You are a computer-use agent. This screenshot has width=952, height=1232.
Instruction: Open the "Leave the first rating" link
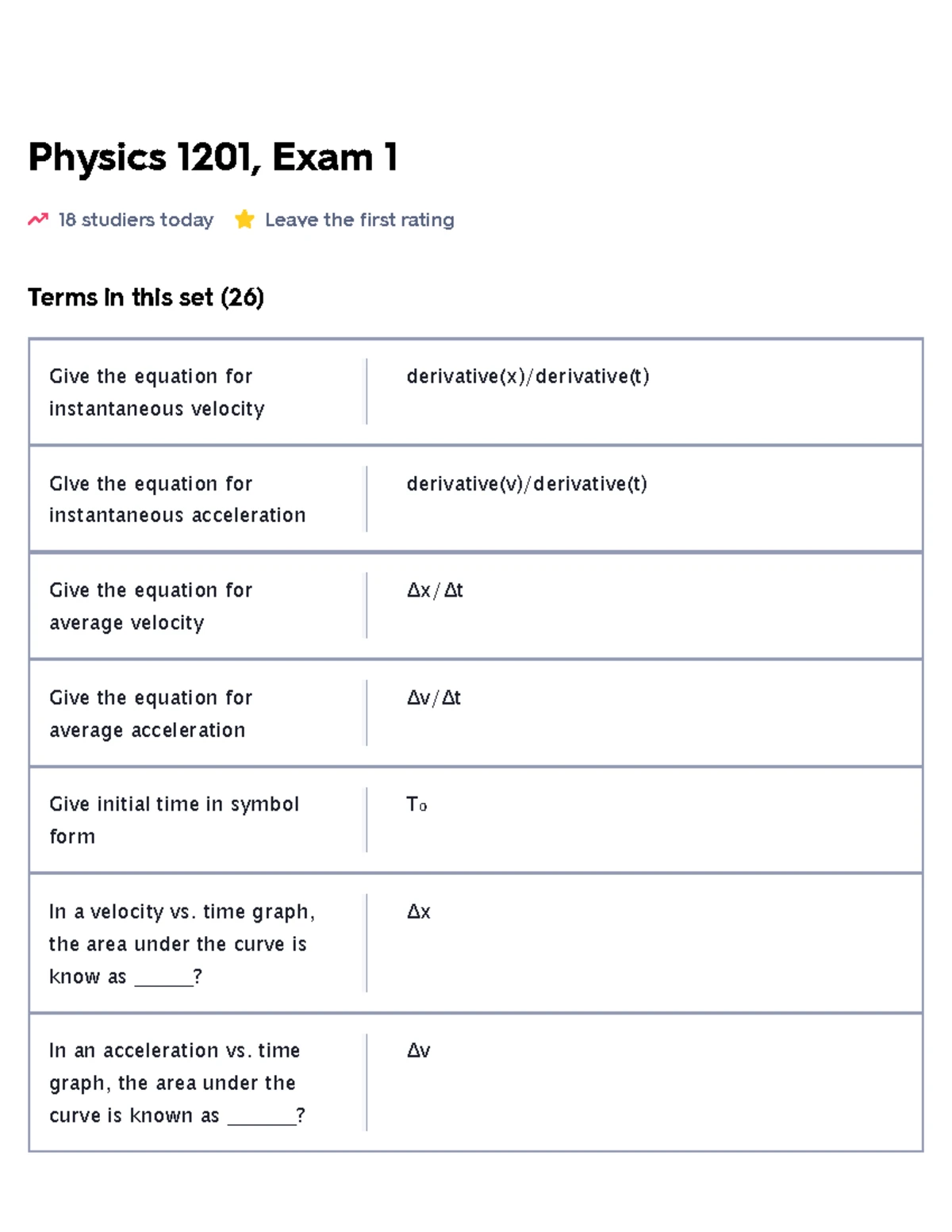[359, 220]
